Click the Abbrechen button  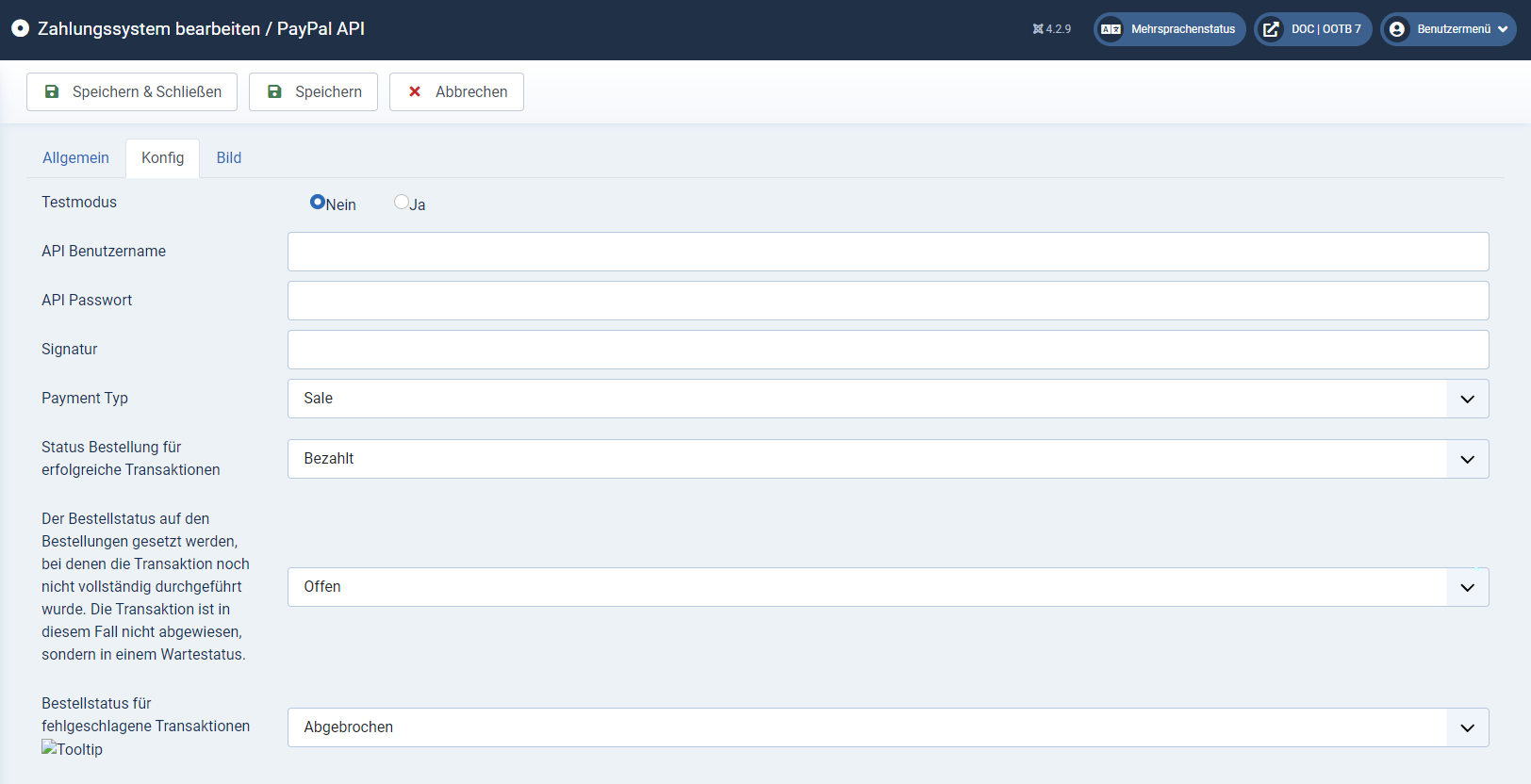pos(456,91)
